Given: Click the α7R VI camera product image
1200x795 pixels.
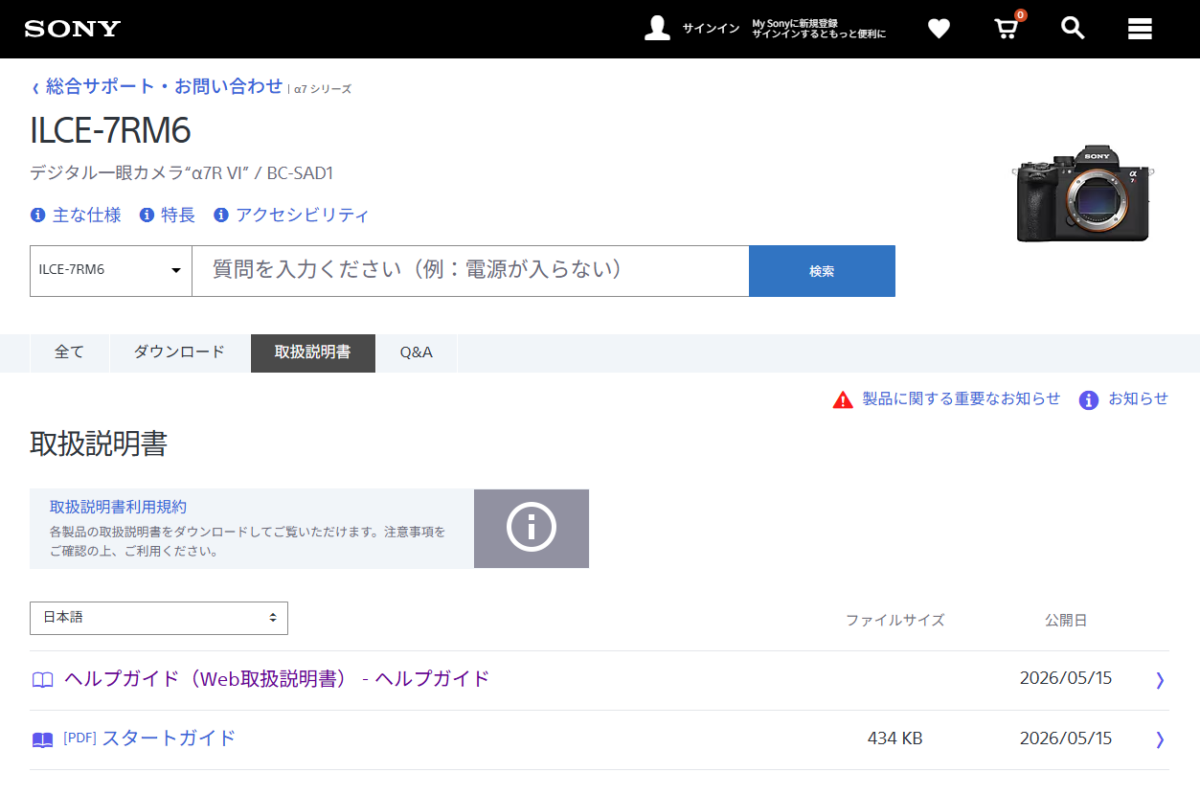Looking at the screenshot, I should (x=1084, y=194).
